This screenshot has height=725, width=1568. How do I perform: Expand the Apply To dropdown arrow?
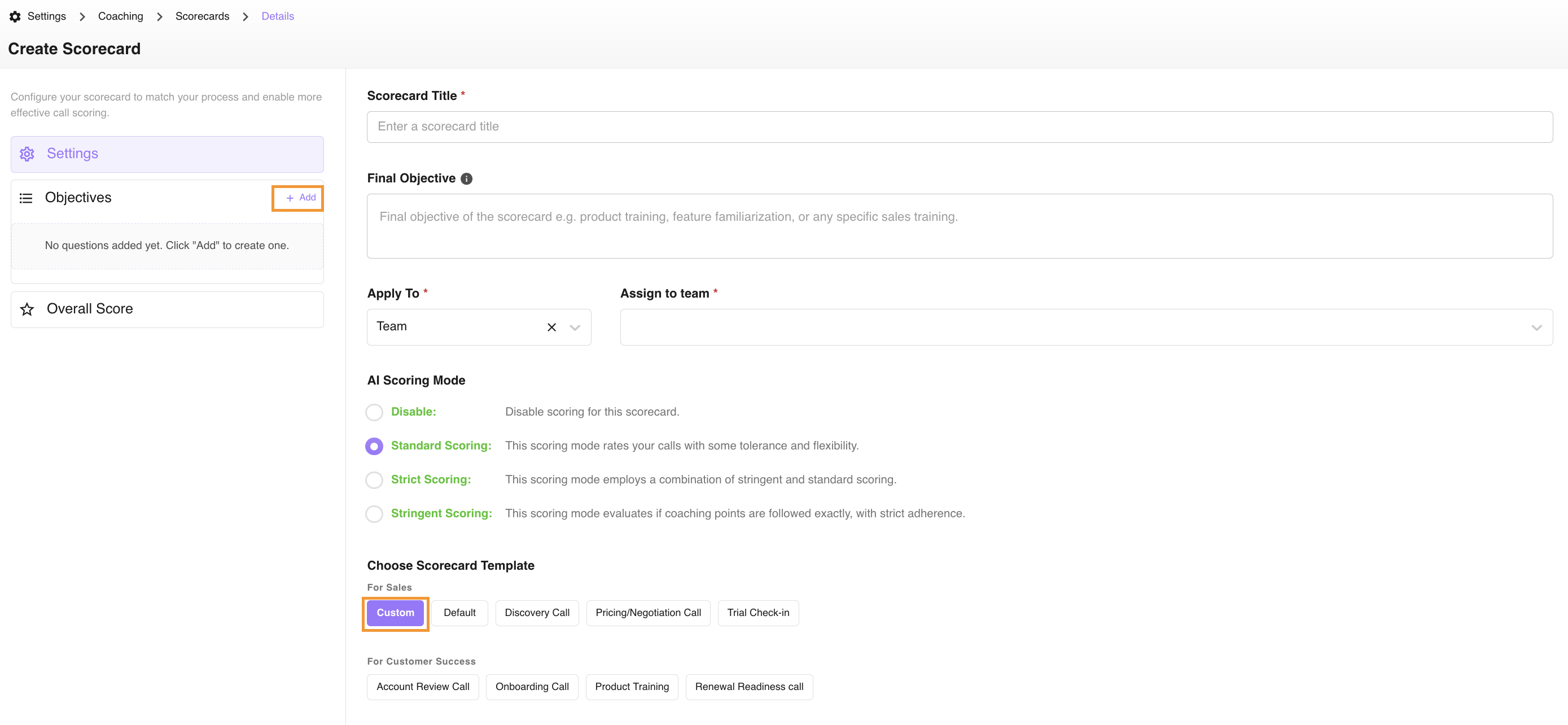point(574,327)
